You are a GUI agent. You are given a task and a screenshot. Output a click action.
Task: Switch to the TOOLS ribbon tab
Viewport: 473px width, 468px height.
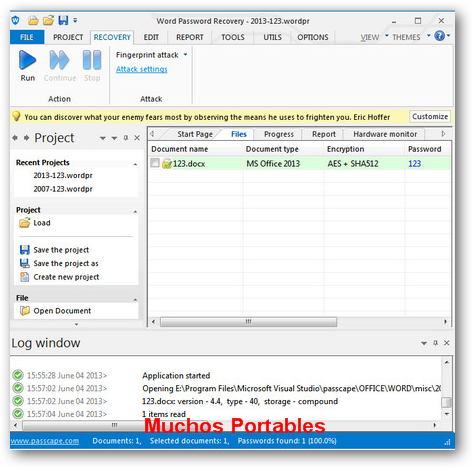pyautogui.click(x=233, y=37)
